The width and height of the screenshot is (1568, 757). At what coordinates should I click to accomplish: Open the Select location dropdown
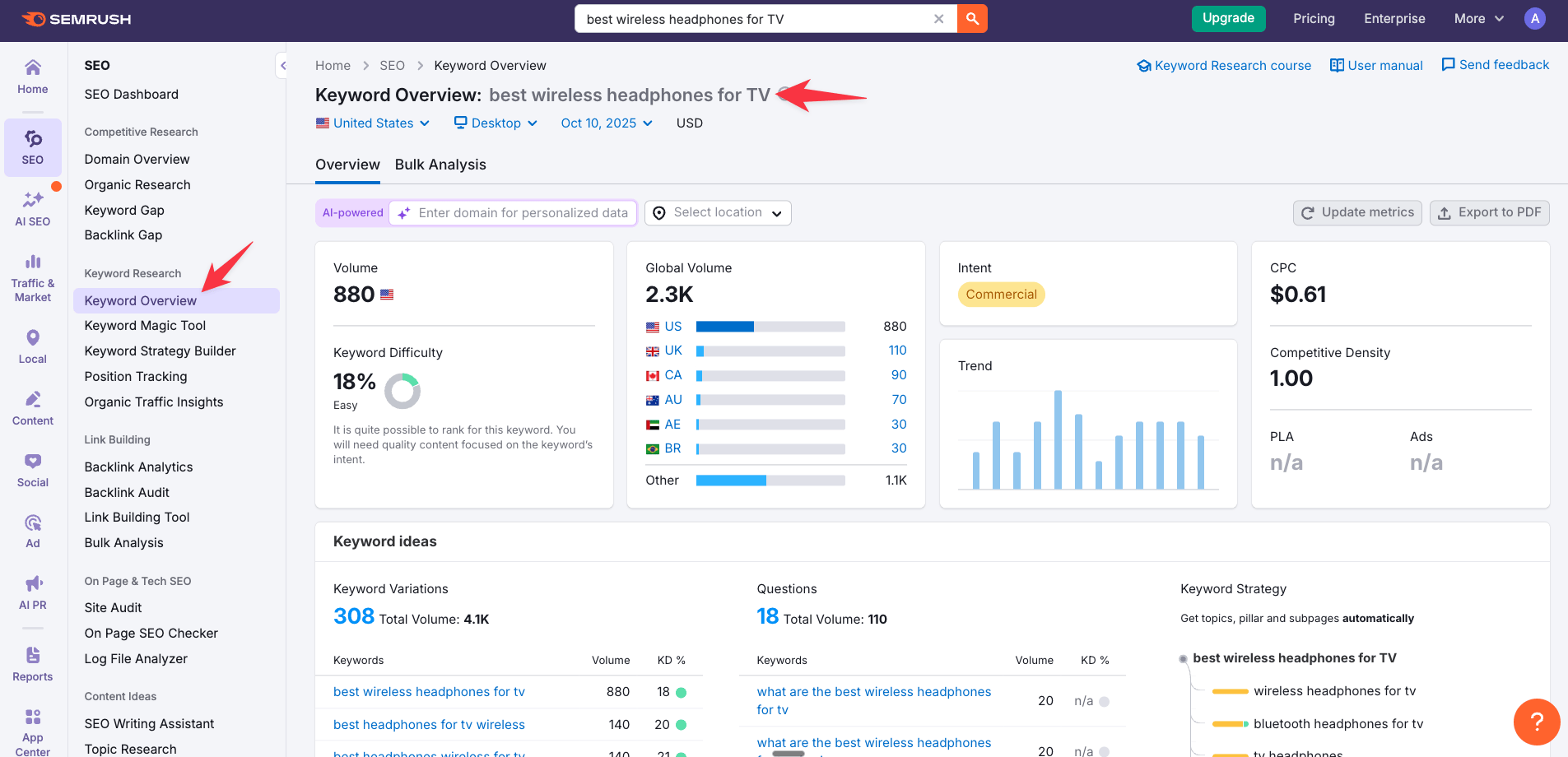(717, 212)
